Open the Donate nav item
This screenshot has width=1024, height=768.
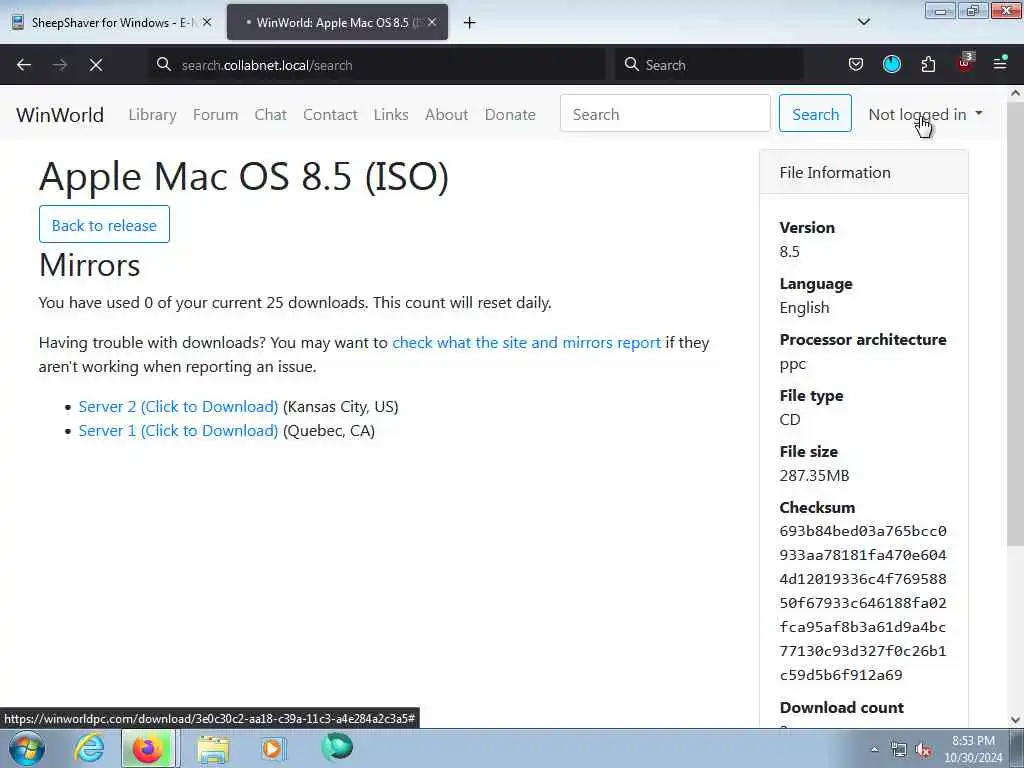[510, 114]
